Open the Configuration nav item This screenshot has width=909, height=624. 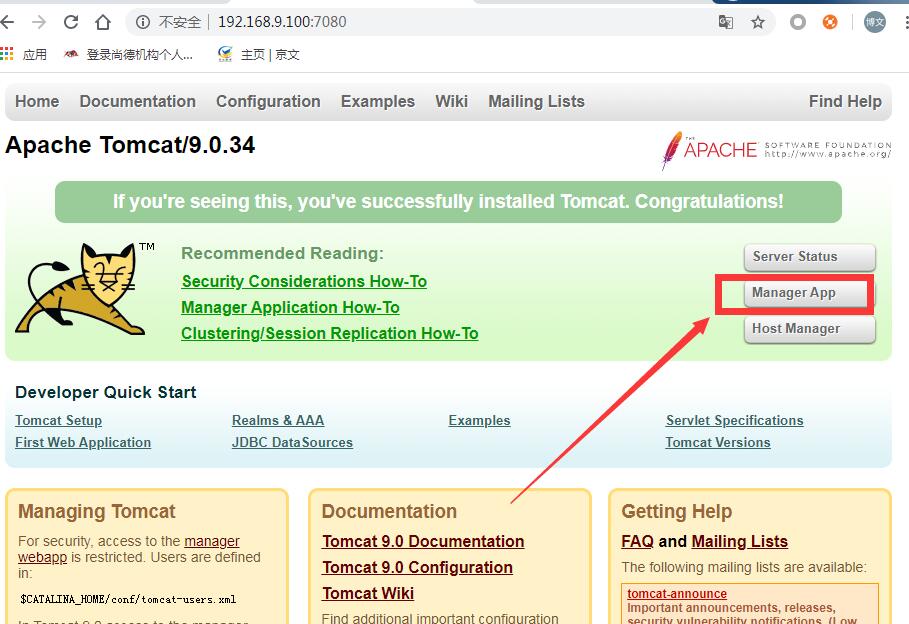pyautogui.click(x=268, y=101)
